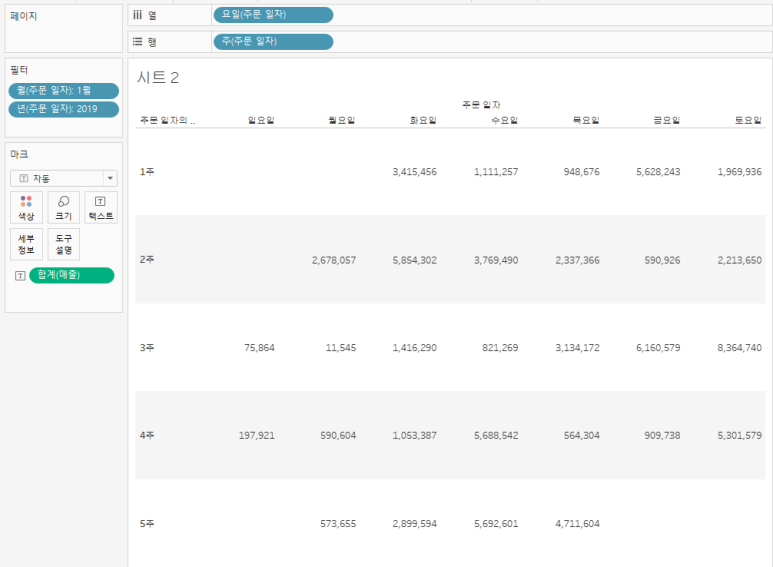Click the cell value 909,738

[662, 436]
